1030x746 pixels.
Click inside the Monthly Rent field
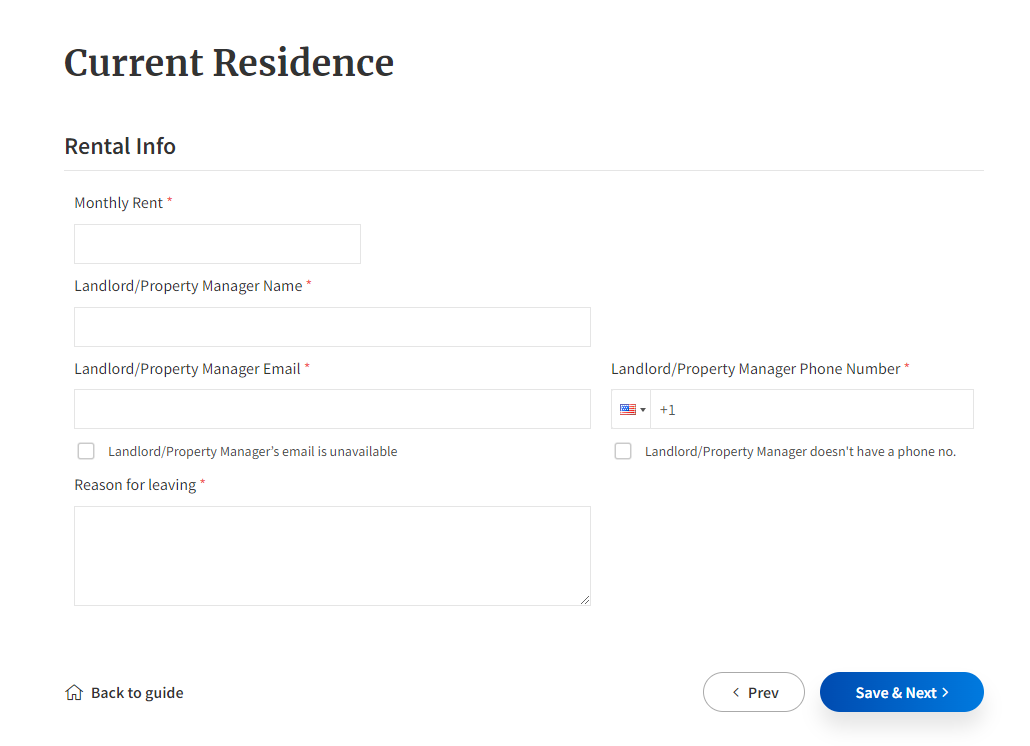tap(217, 243)
